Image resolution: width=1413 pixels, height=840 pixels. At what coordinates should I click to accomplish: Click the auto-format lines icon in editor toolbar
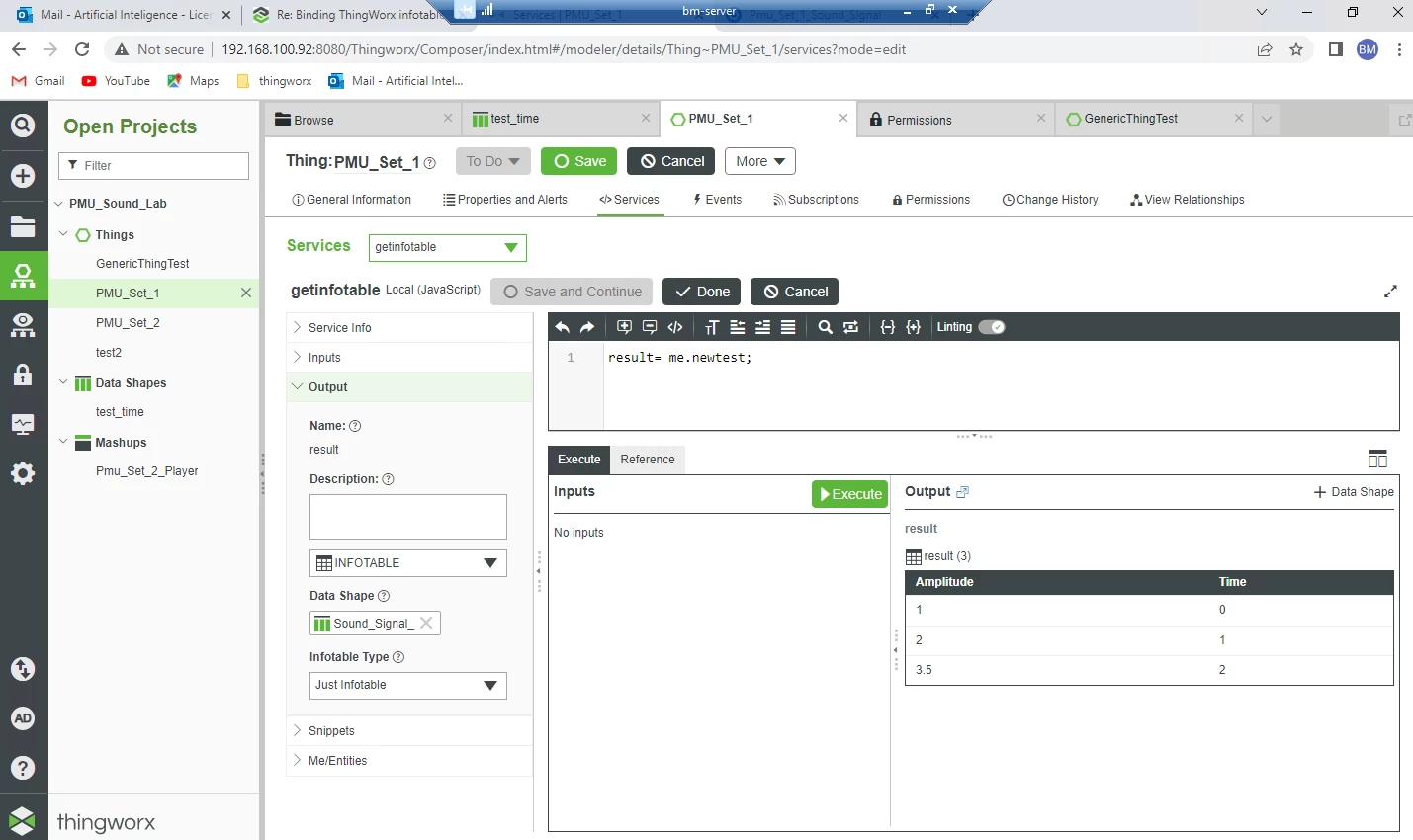coord(788,327)
